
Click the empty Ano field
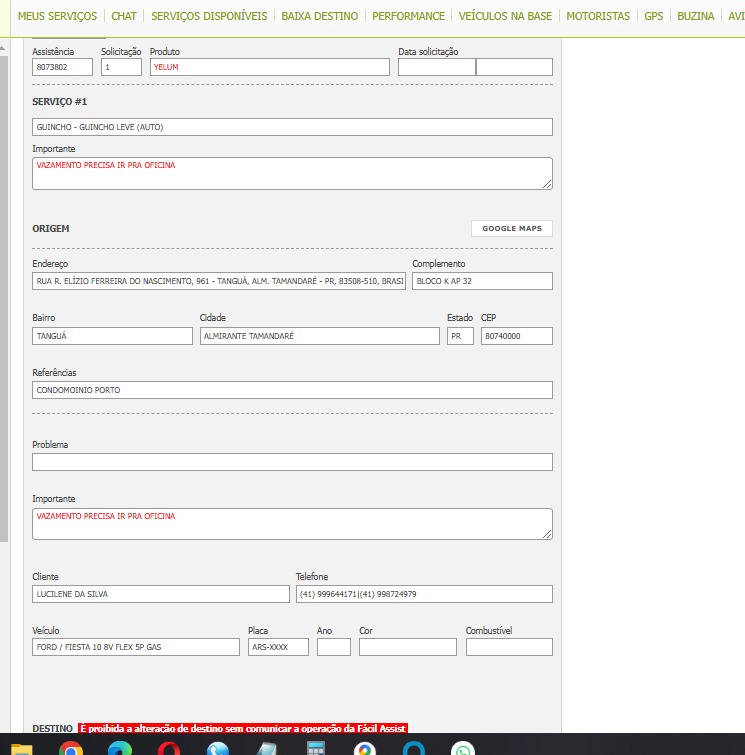coord(334,647)
